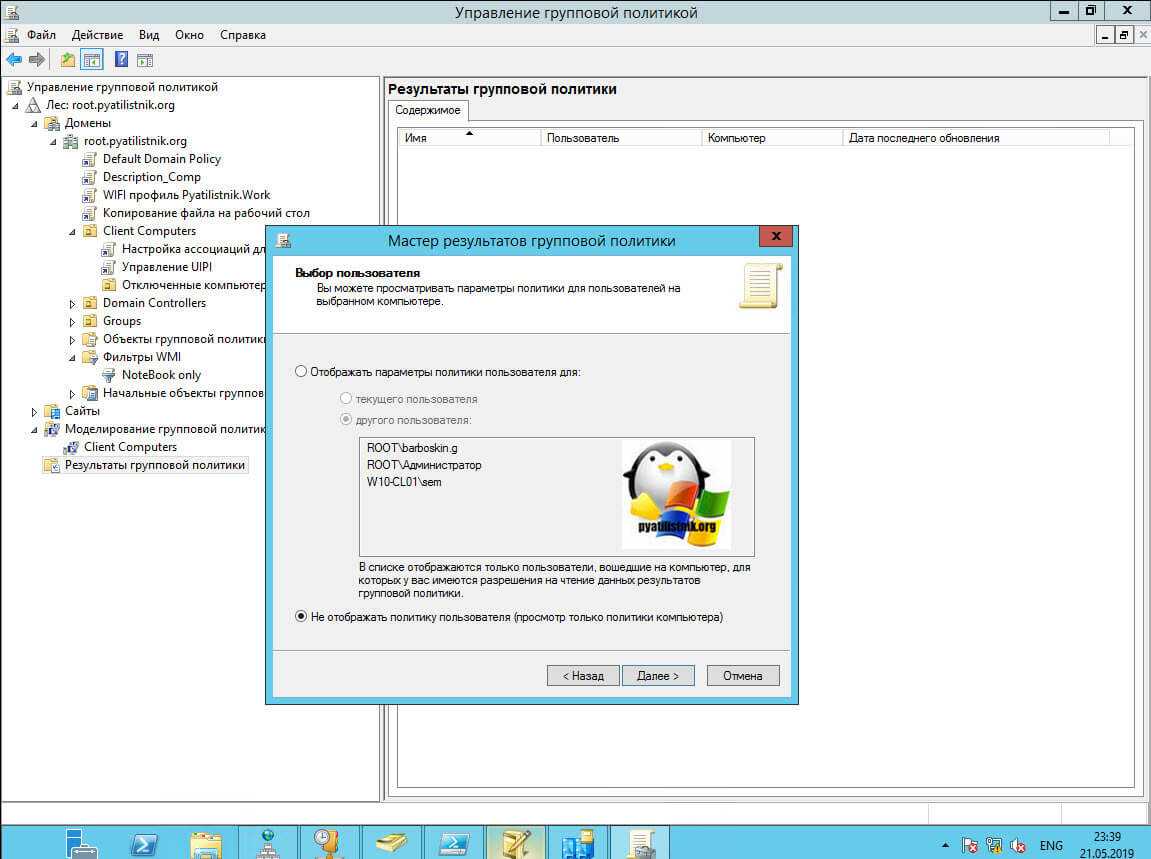Pick user ROOT\barboskin.g in the list
The width and height of the screenshot is (1151, 859).
pyautogui.click(x=412, y=448)
